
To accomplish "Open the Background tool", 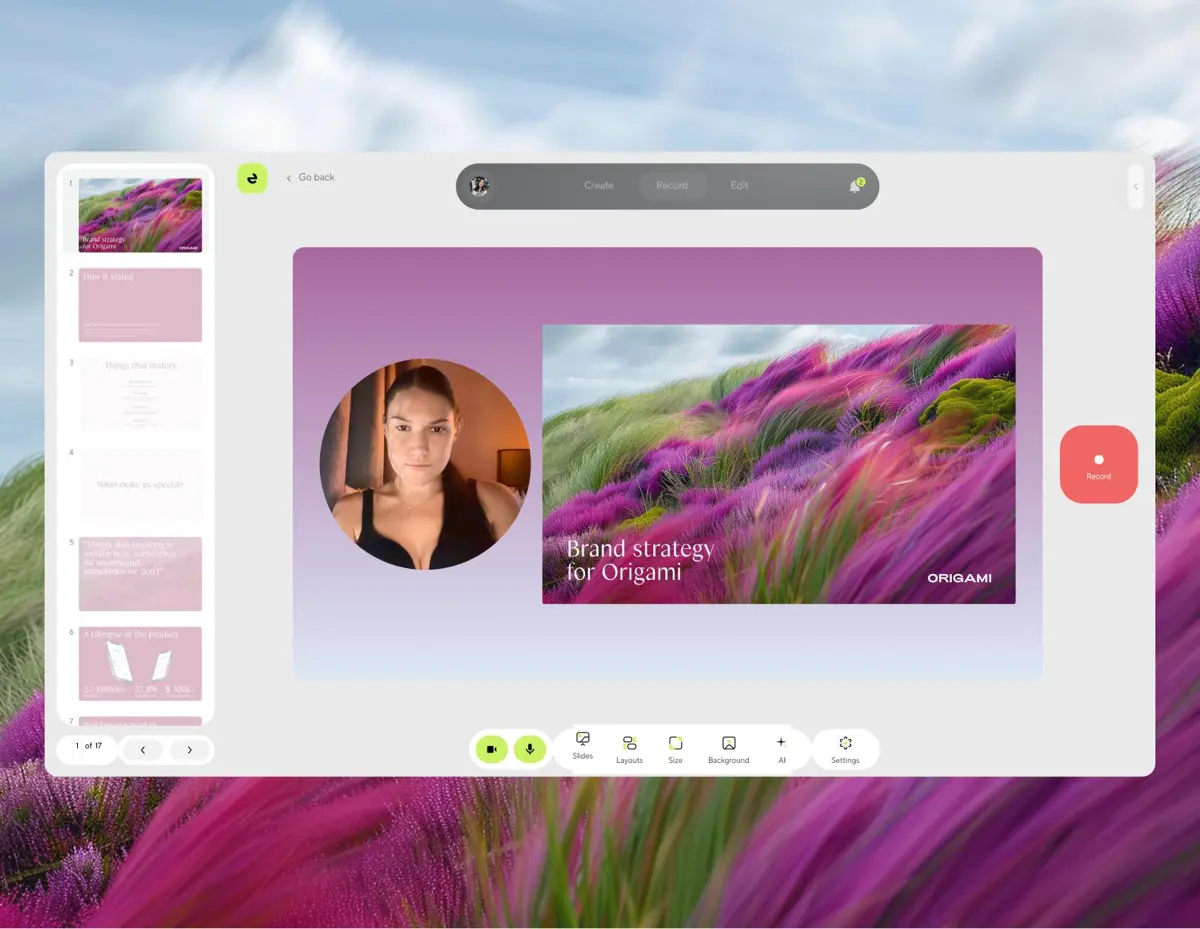I will pos(728,749).
